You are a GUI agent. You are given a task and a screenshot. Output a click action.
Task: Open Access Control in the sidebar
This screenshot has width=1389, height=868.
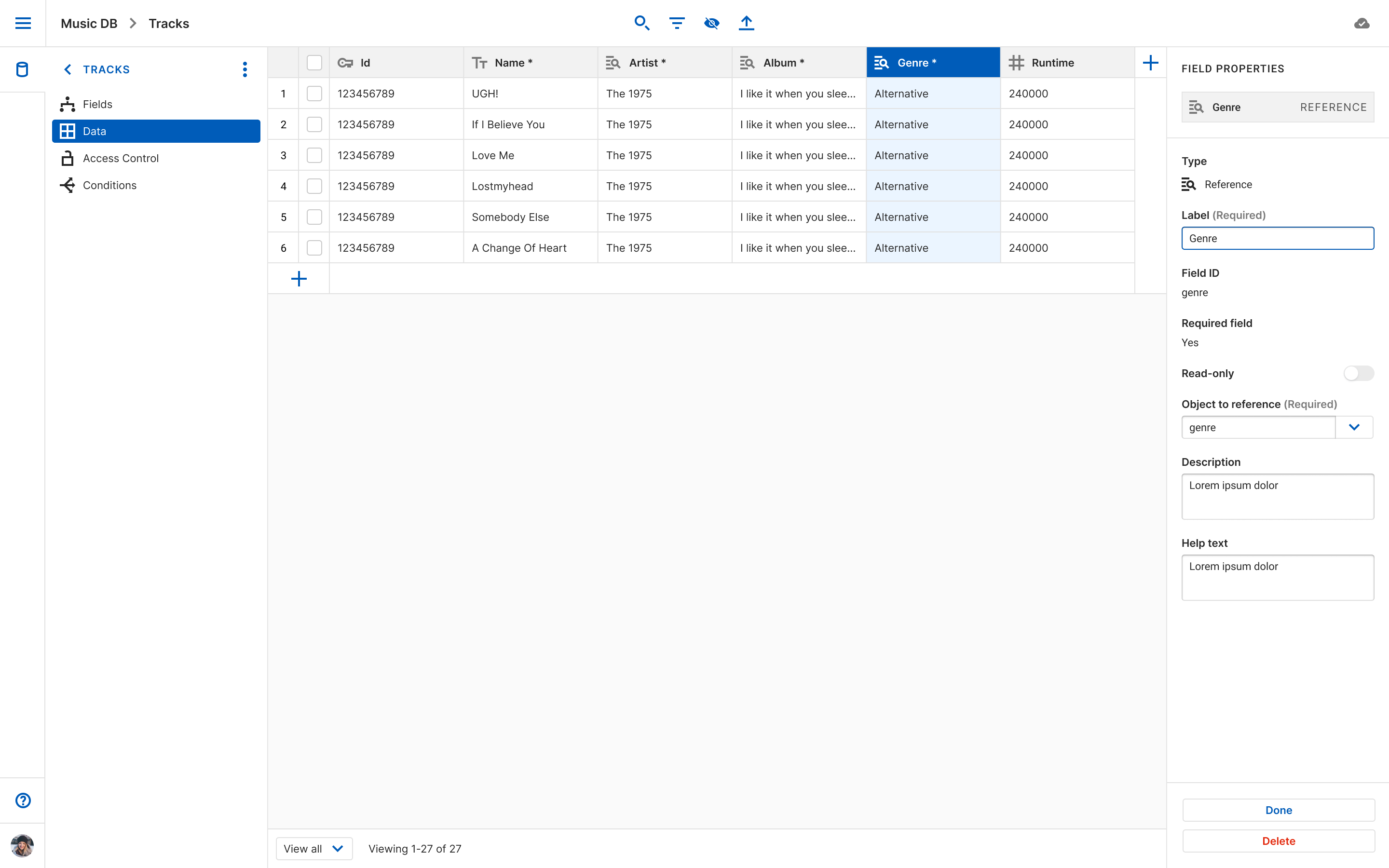(x=121, y=158)
